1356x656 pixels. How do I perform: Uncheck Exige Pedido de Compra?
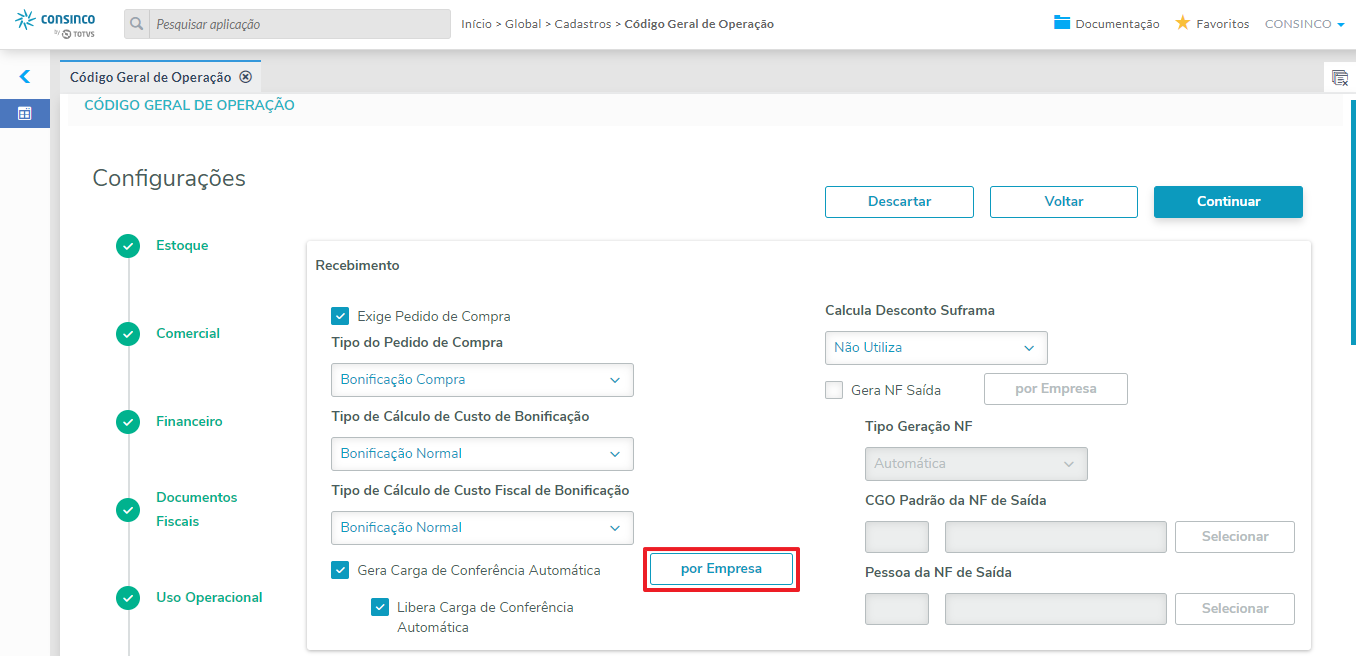(x=340, y=316)
